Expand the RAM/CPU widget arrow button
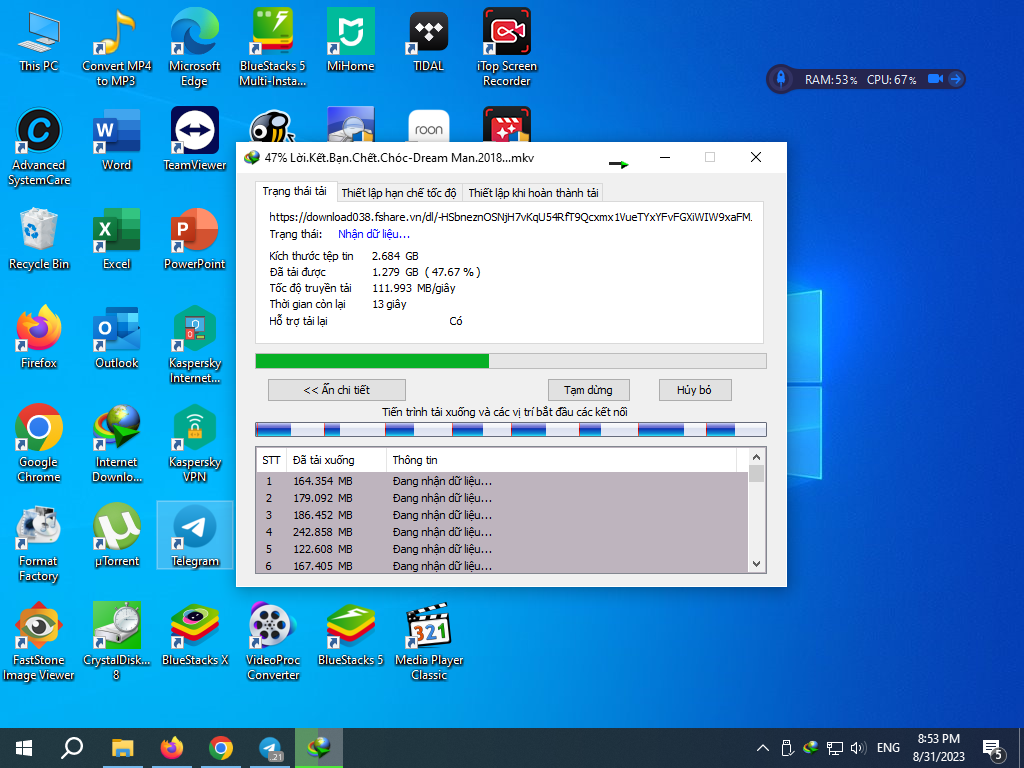Viewport: 1024px width, 768px height. point(955,79)
